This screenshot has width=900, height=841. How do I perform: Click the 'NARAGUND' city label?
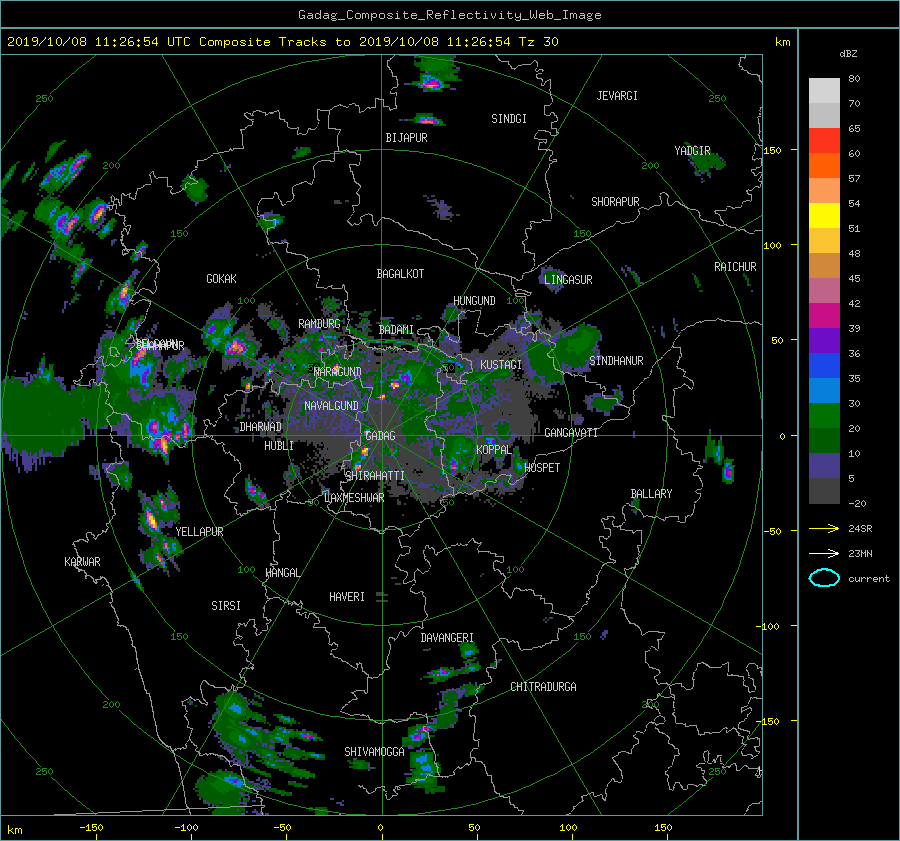[x=338, y=371]
